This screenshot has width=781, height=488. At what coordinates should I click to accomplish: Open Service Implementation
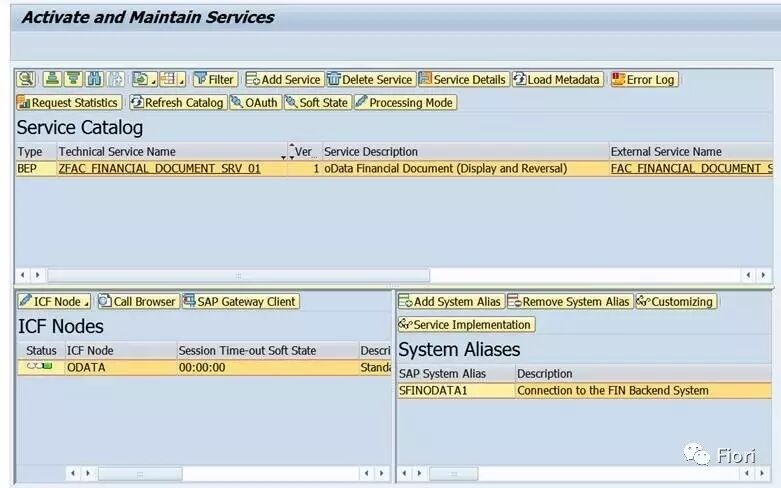pos(466,324)
